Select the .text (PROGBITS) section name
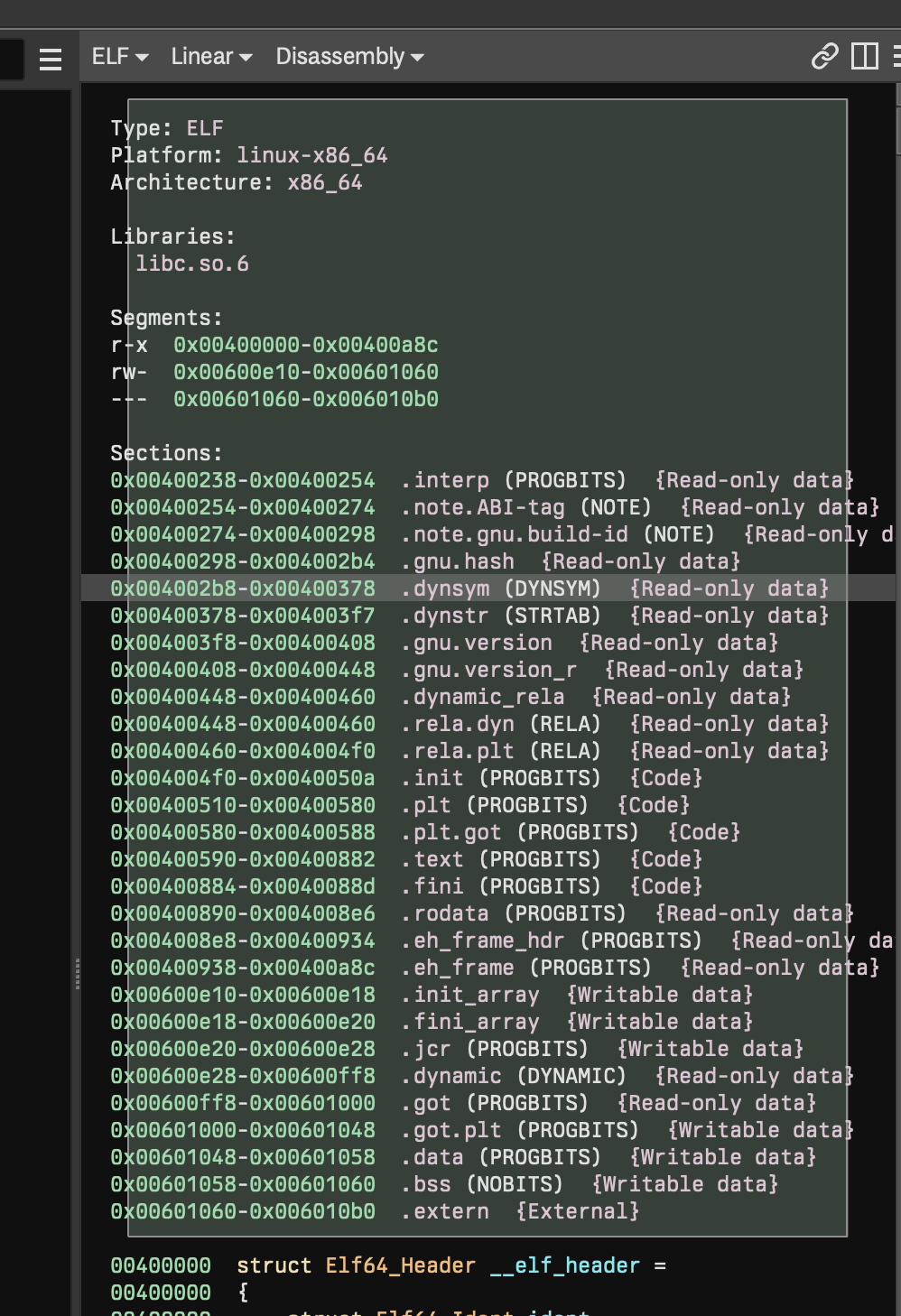The width and height of the screenshot is (901, 1316). pyautogui.click(x=501, y=859)
